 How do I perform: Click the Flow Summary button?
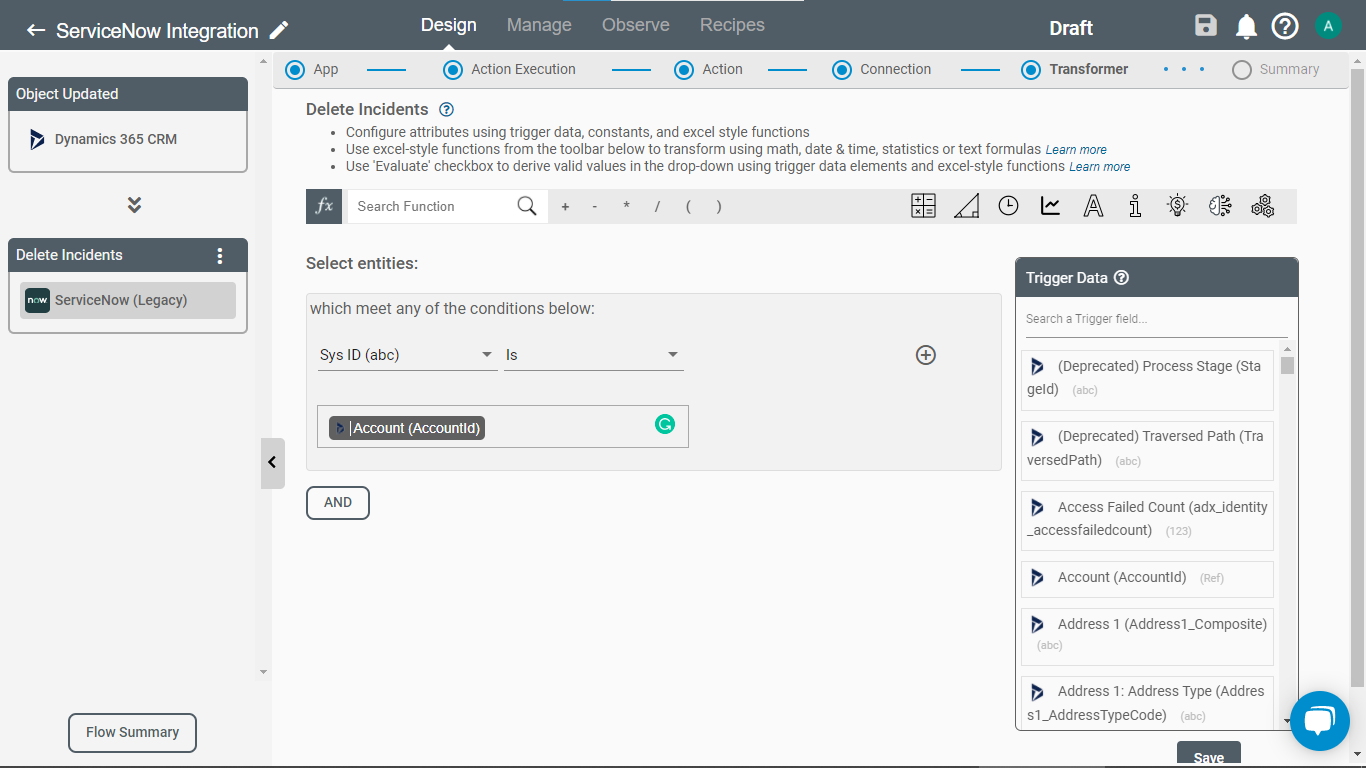[132, 733]
